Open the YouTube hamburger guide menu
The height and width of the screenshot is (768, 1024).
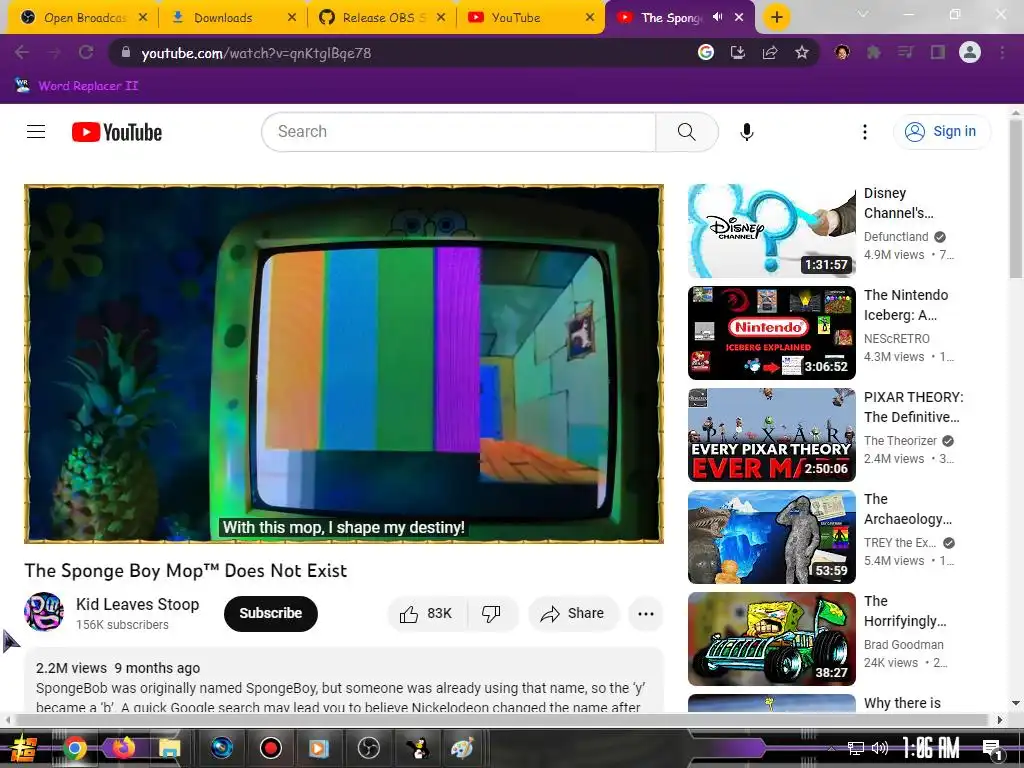pyautogui.click(x=36, y=132)
